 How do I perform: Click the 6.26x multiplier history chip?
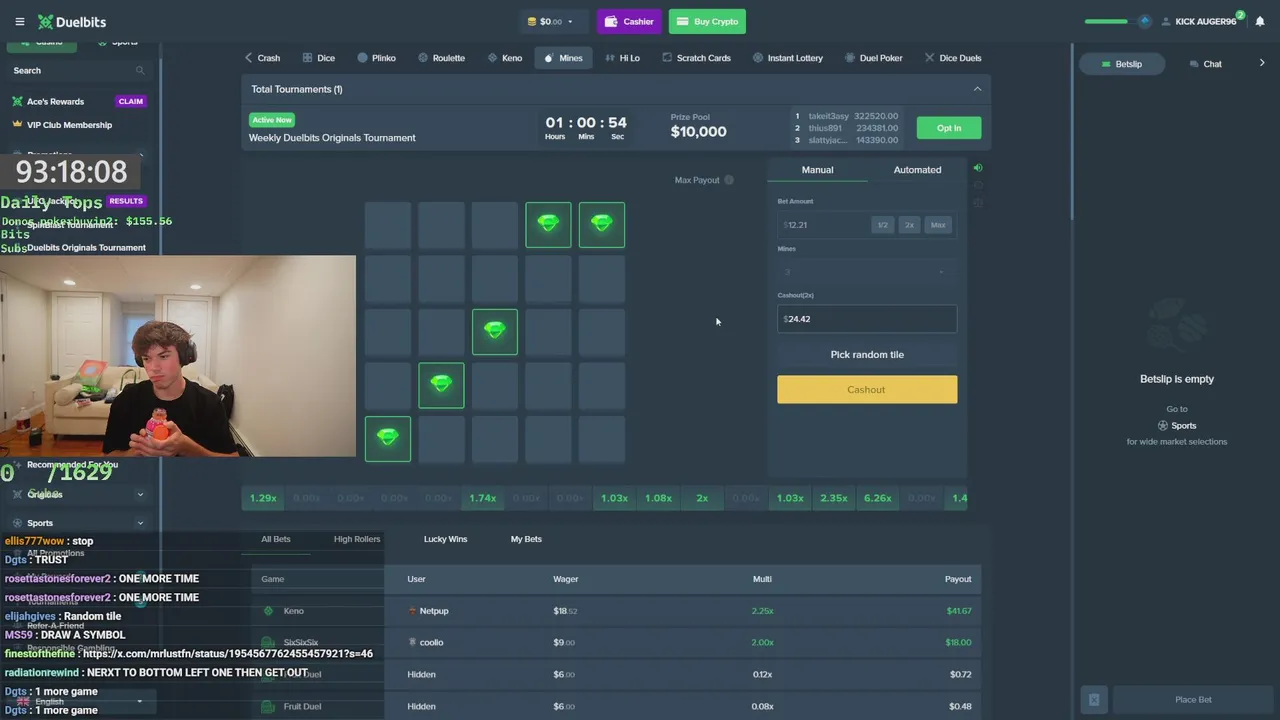878,498
